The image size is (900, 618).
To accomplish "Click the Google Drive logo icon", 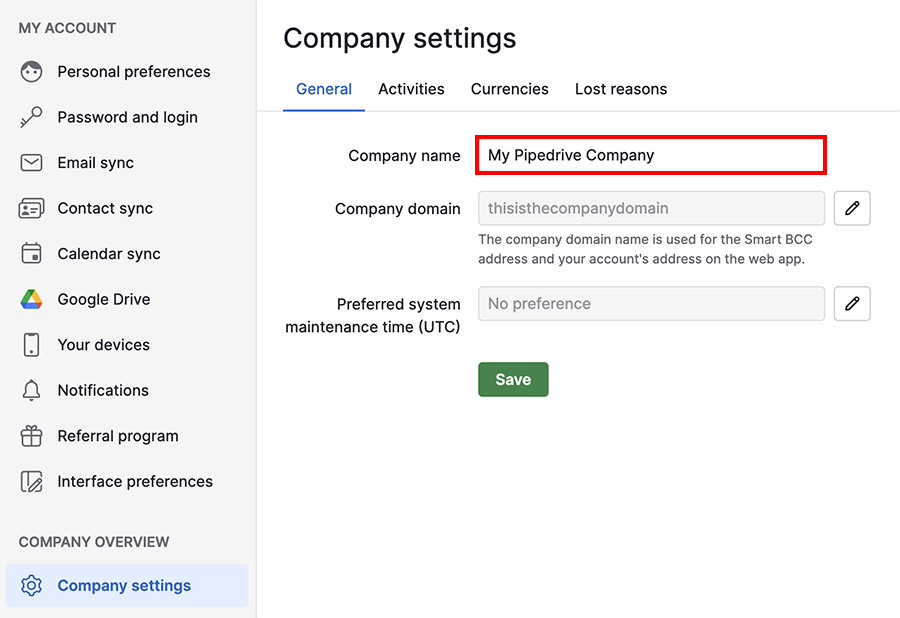I will coord(31,299).
